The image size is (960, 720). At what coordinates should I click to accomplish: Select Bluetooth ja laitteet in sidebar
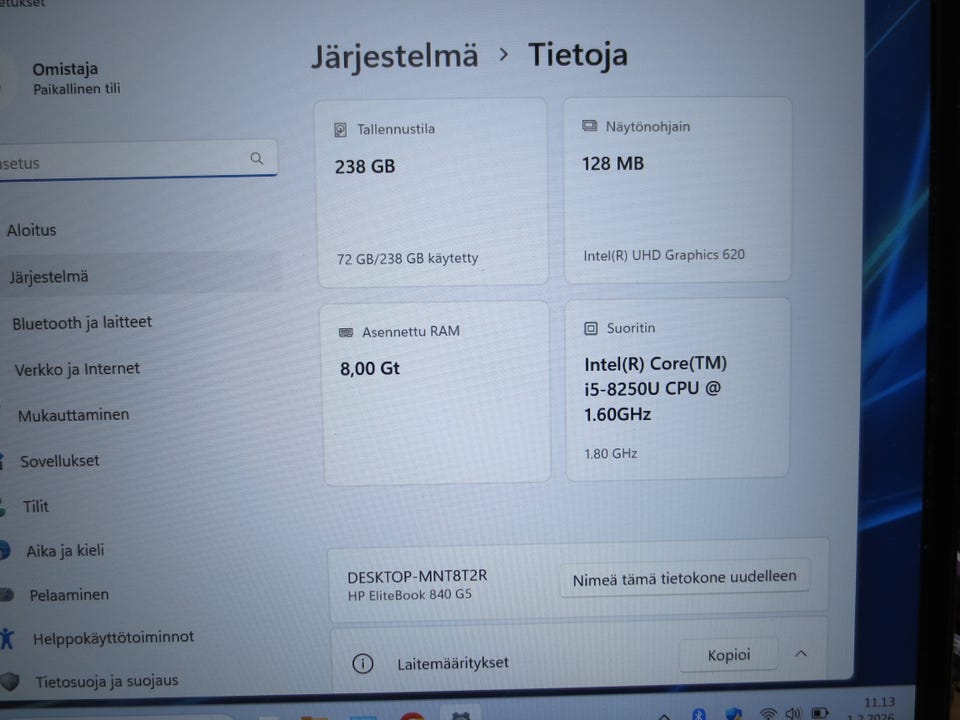click(x=82, y=323)
